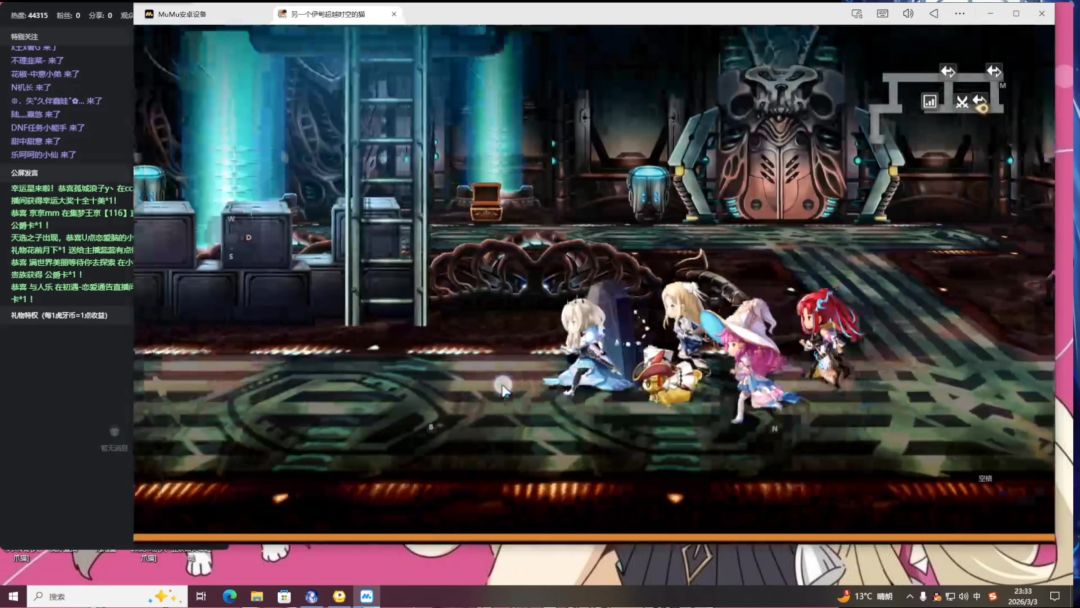The width and height of the screenshot is (1080, 608).
Task: Click the microphone tray icon
Action: (x=923, y=596)
